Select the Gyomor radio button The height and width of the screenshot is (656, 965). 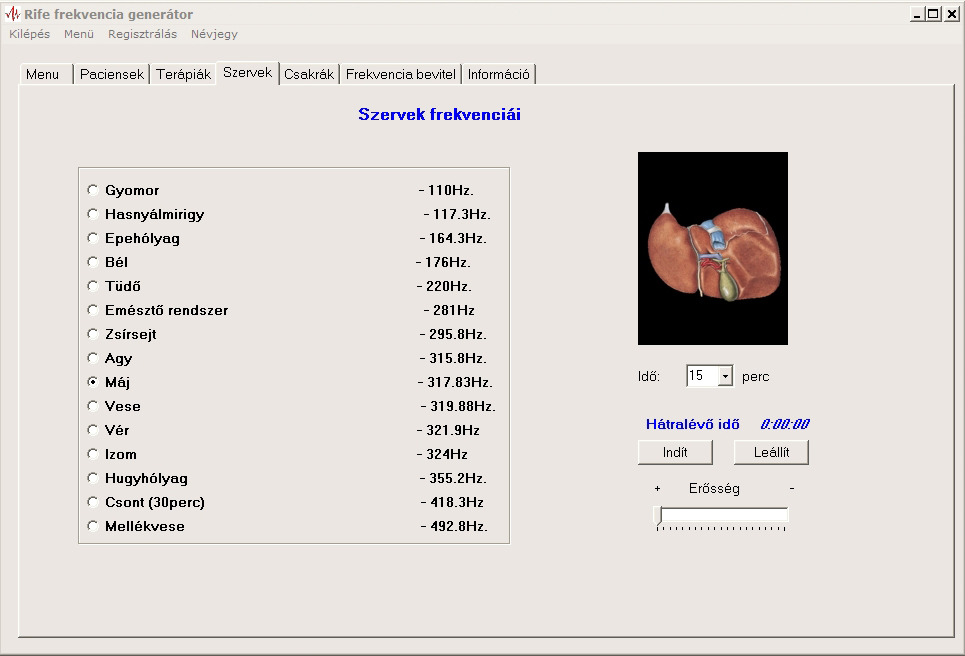tap(93, 190)
